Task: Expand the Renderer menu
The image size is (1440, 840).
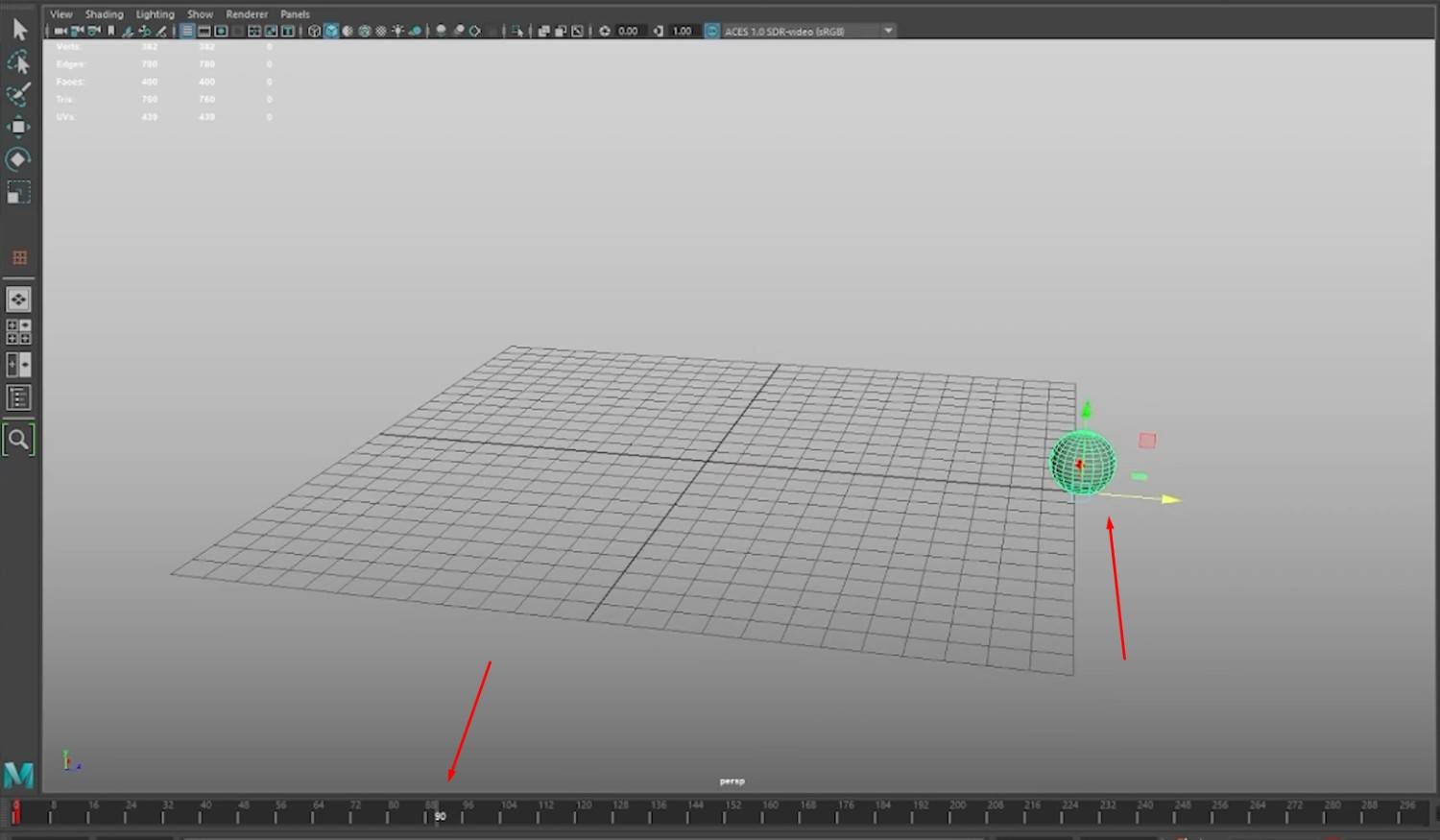Action: point(247,14)
